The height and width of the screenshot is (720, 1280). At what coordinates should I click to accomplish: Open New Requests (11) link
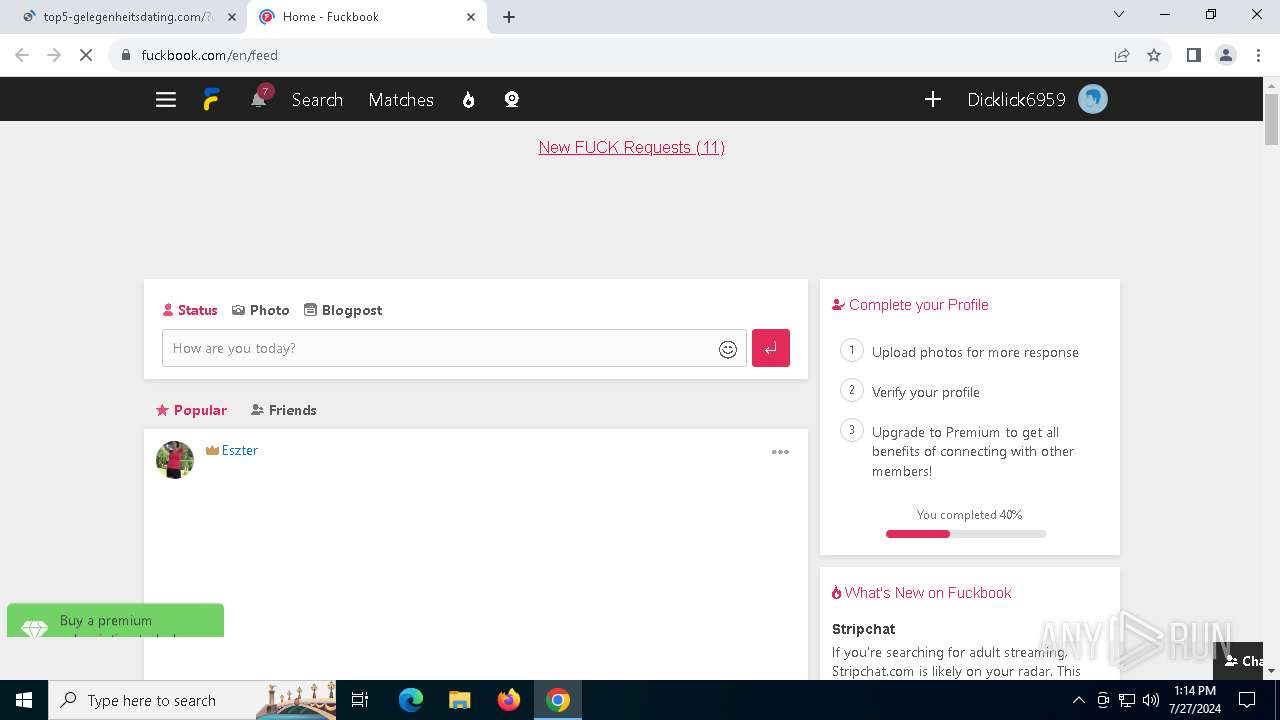(x=631, y=147)
